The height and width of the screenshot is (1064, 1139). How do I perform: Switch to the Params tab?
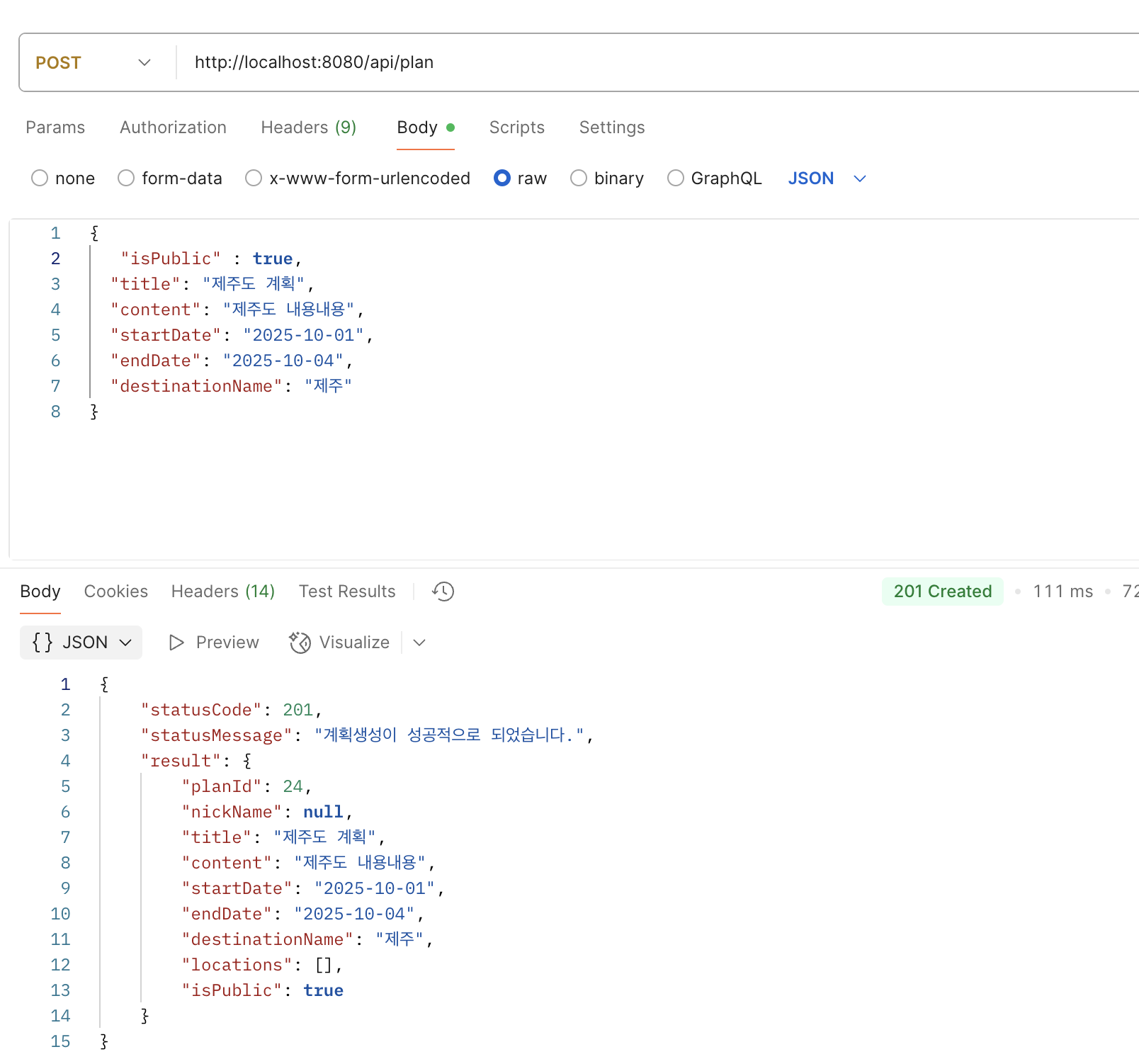(55, 128)
